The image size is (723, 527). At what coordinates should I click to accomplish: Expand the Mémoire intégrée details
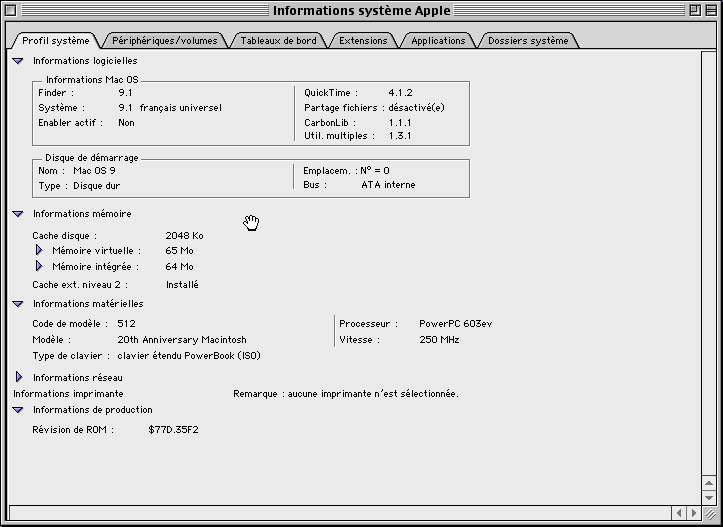point(39,266)
